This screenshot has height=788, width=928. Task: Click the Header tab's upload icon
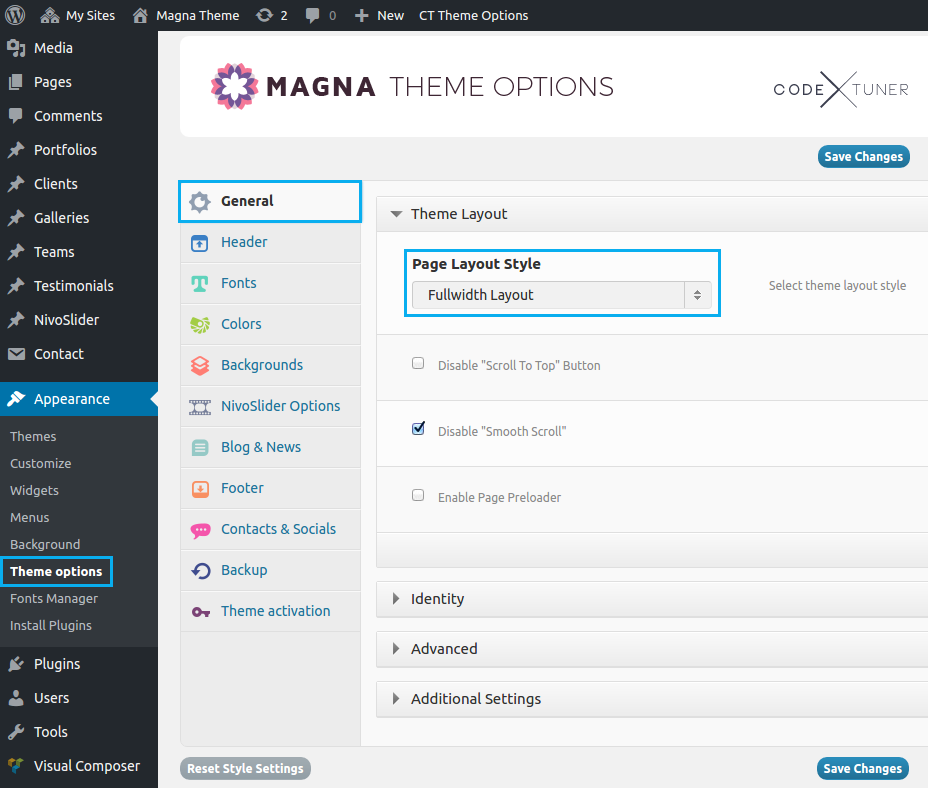(x=199, y=243)
